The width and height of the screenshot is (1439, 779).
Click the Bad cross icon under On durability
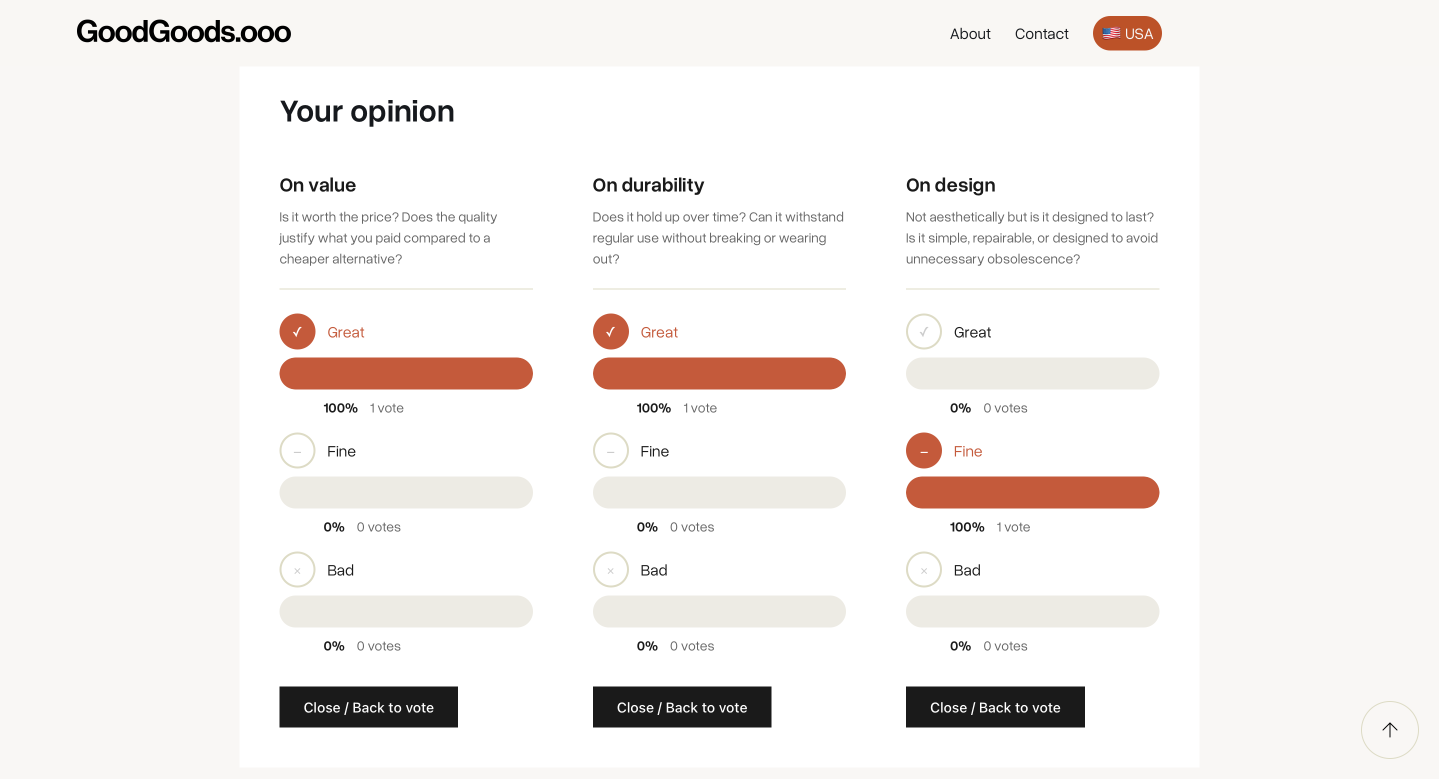click(x=610, y=569)
